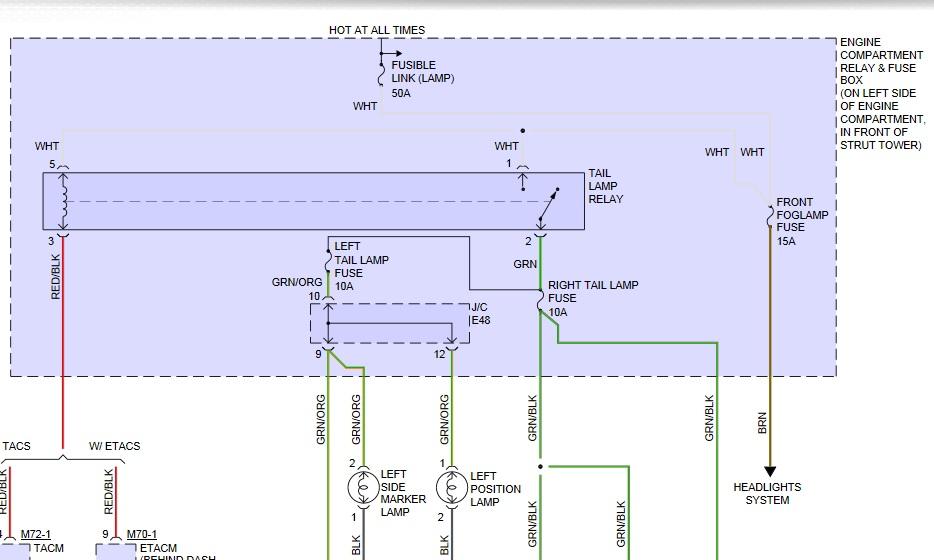Click the HEADLIGHTS SYSTEM reference
This screenshot has height=560, width=934.
pyautogui.click(x=767, y=494)
